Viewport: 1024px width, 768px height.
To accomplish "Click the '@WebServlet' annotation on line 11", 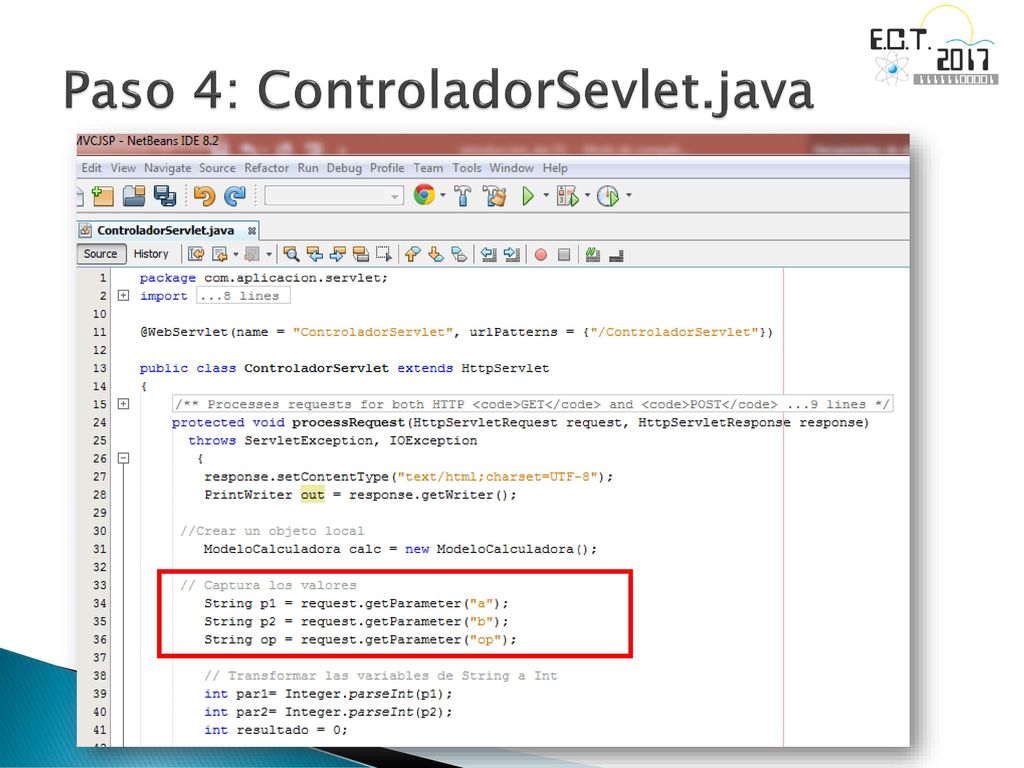I will click(x=184, y=332).
